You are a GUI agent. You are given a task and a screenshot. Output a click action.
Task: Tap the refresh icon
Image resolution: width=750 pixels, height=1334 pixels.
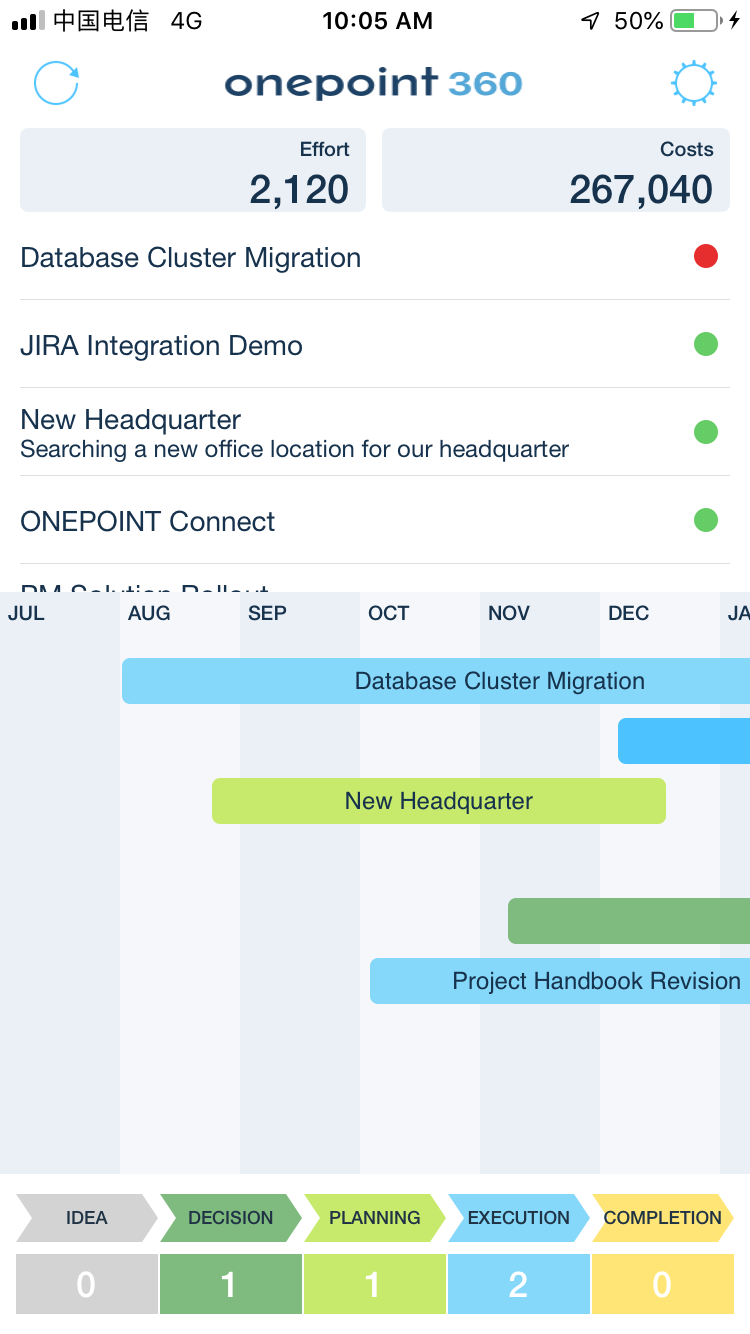coord(56,83)
